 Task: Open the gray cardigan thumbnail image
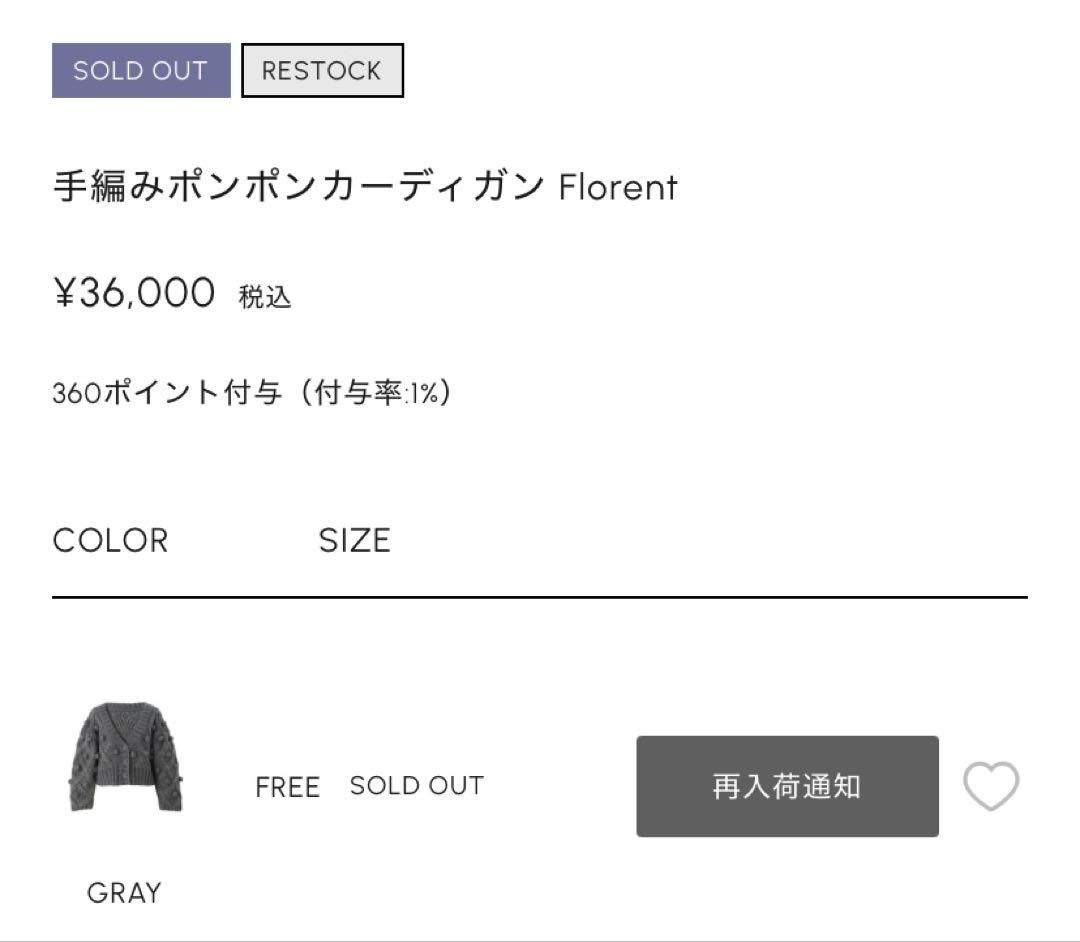coord(125,757)
